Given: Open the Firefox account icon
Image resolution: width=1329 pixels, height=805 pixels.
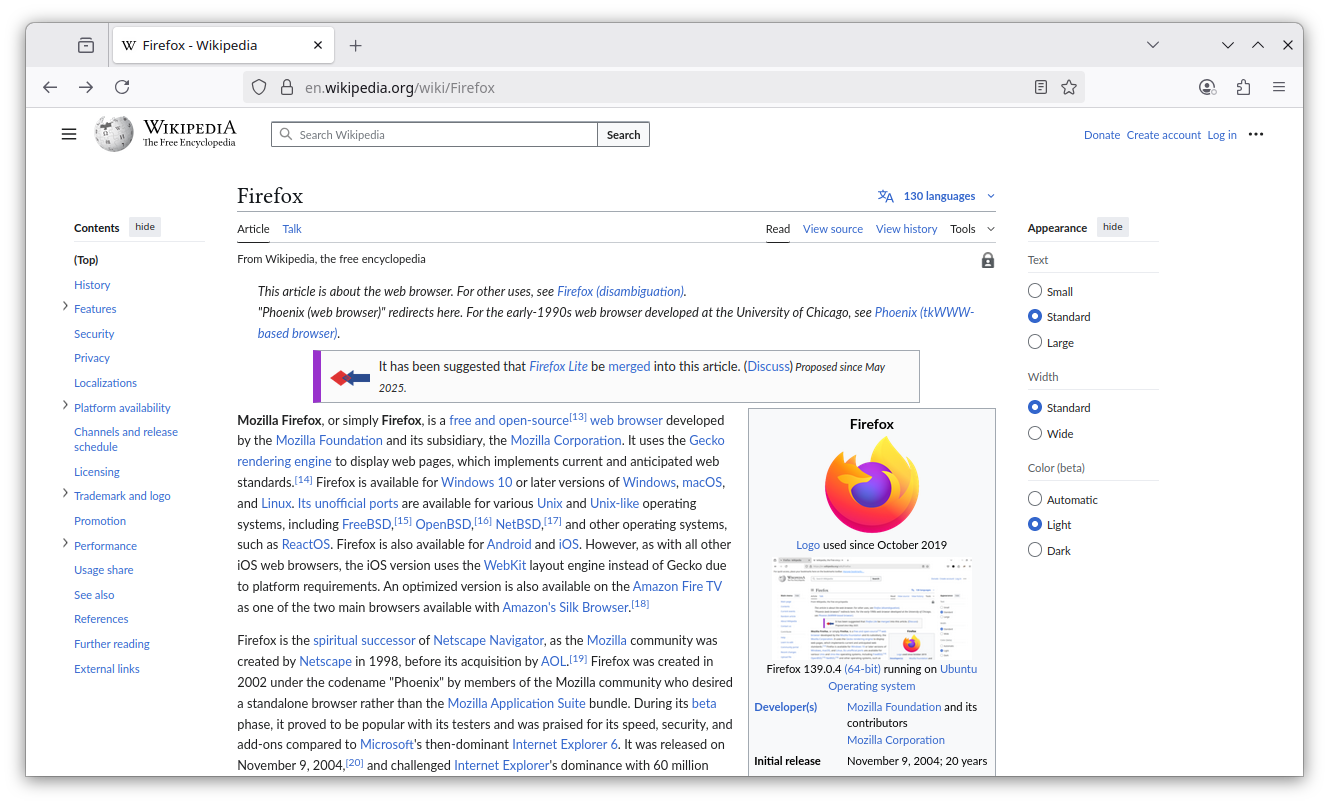Looking at the screenshot, I should click(x=1207, y=87).
